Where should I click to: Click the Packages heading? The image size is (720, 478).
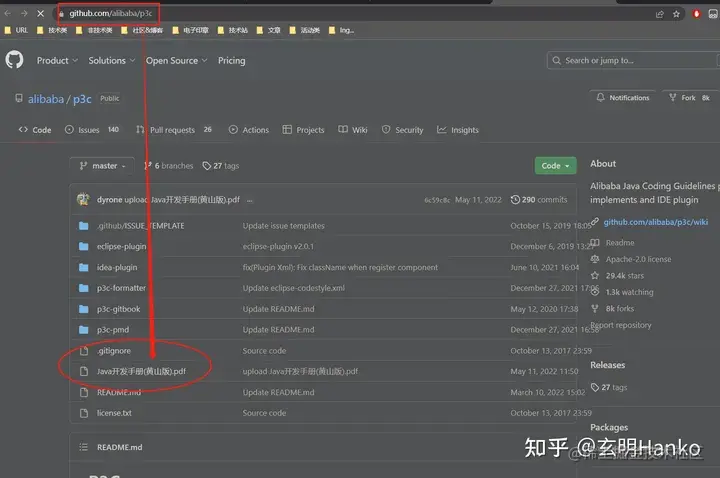click(609, 427)
